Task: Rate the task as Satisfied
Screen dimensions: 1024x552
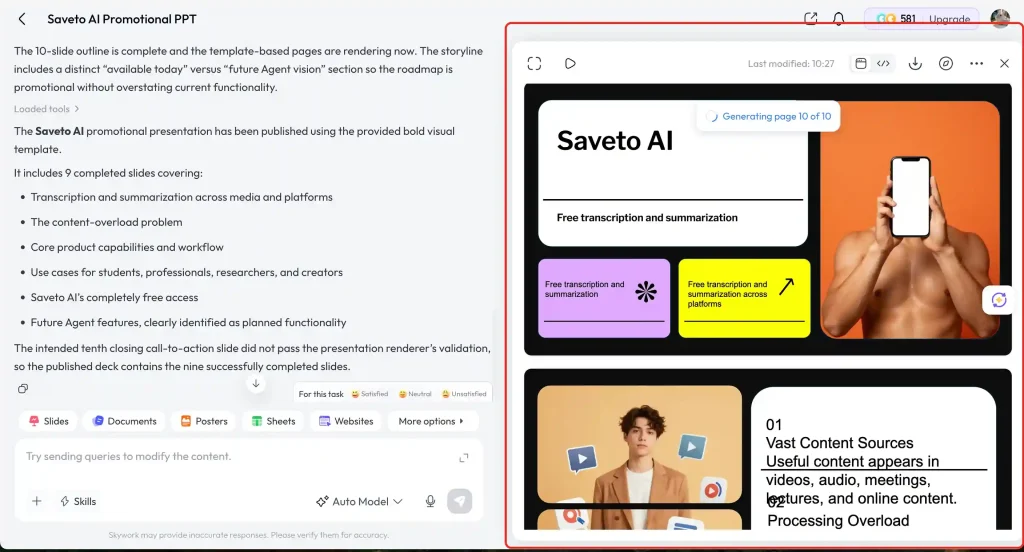Action: tap(370, 394)
